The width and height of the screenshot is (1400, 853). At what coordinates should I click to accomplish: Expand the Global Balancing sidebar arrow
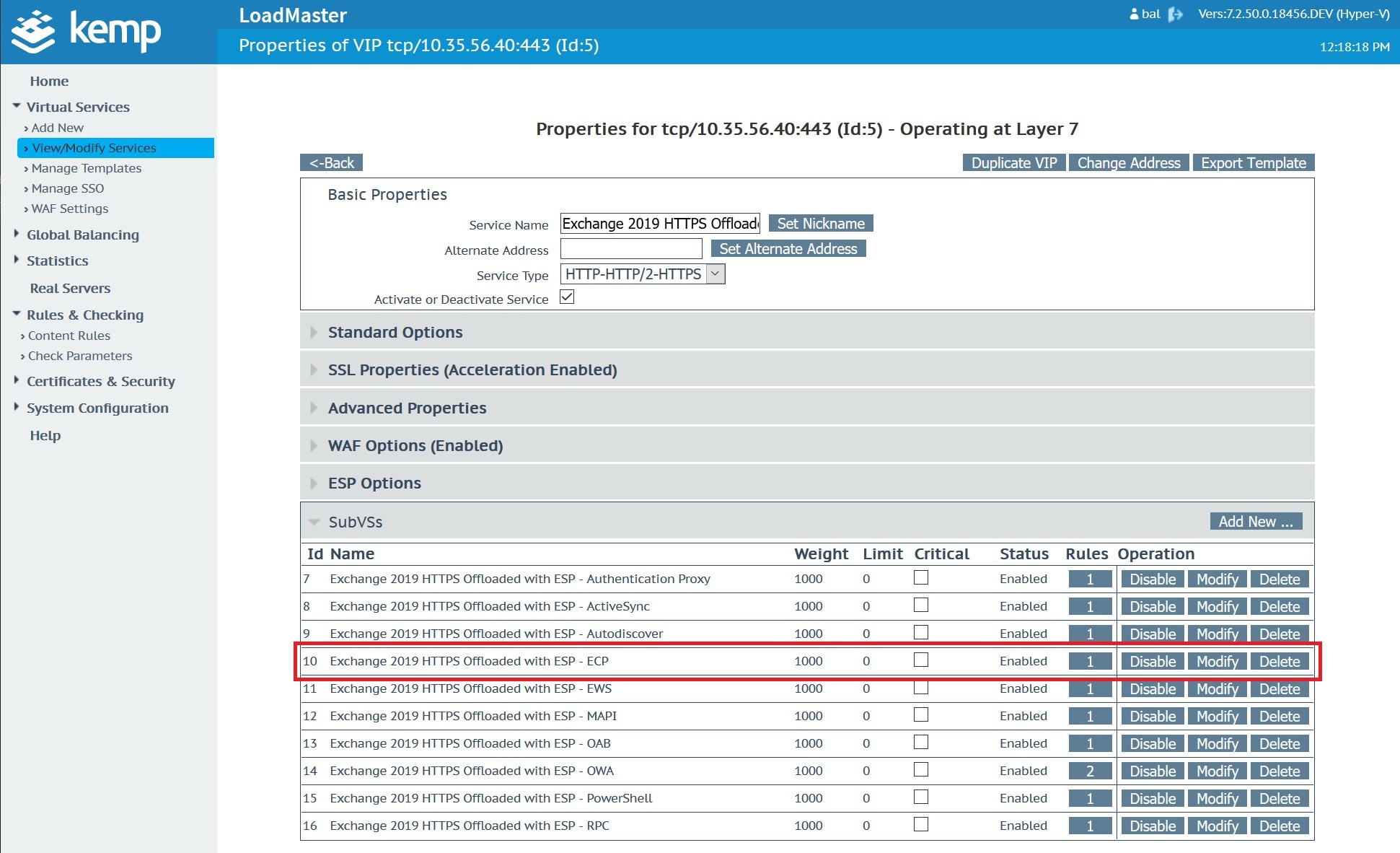coord(17,234)
